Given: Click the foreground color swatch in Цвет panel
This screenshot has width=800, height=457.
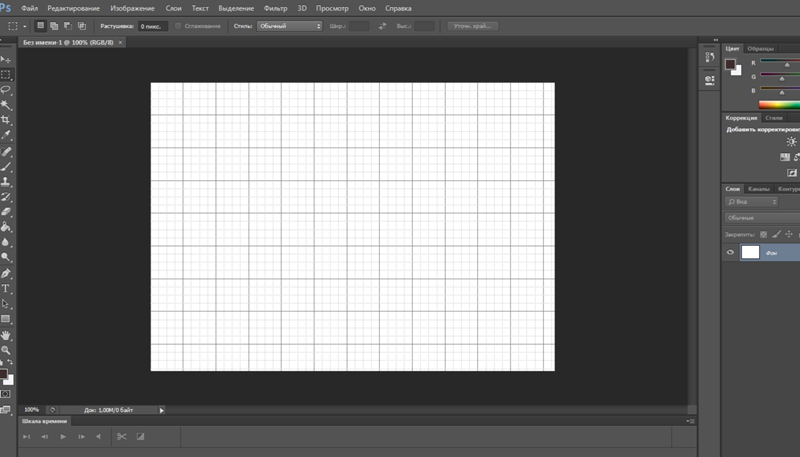Looking at the screenshot, I should 730,64.
